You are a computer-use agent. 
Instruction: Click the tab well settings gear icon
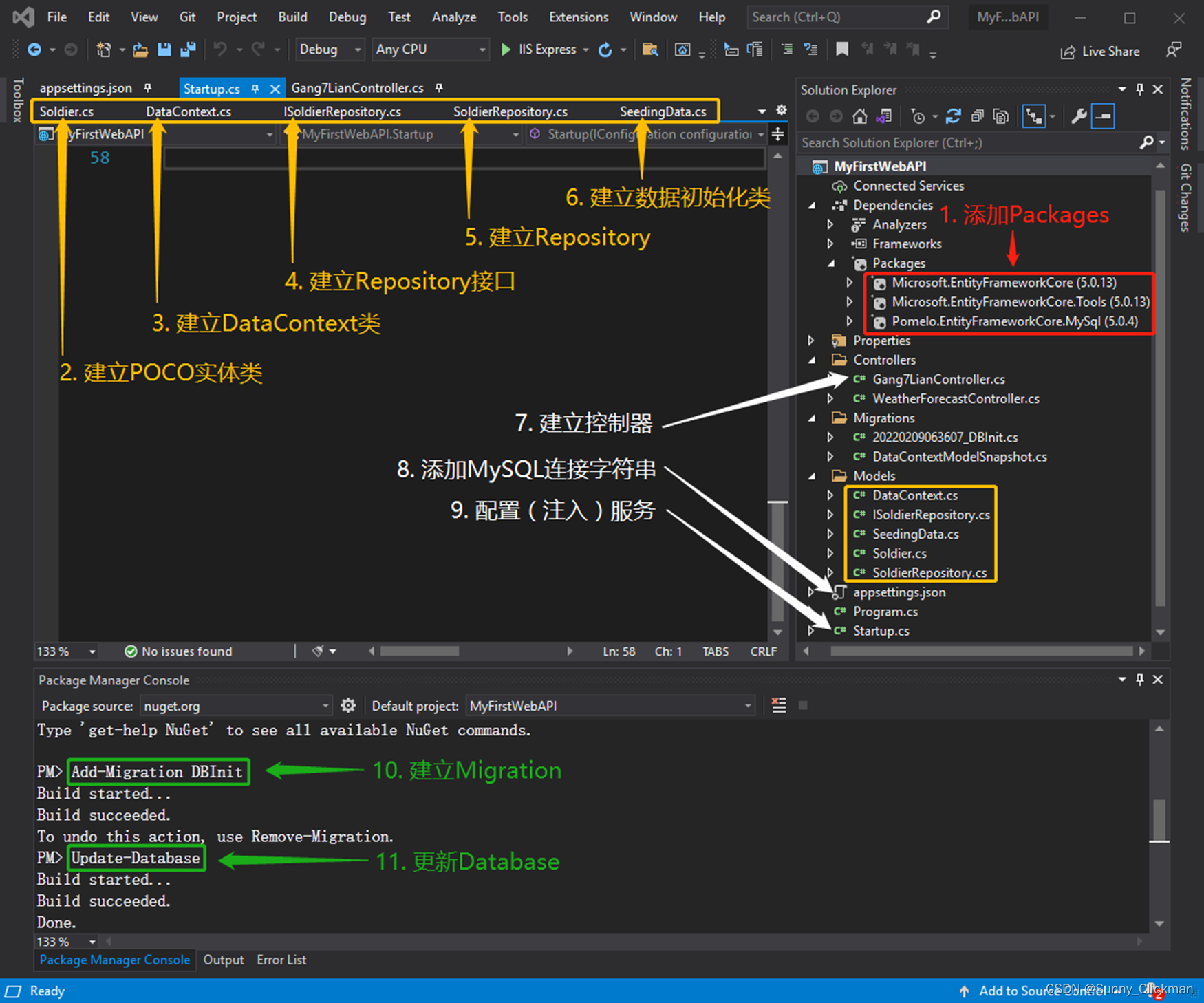coord(782,110)
